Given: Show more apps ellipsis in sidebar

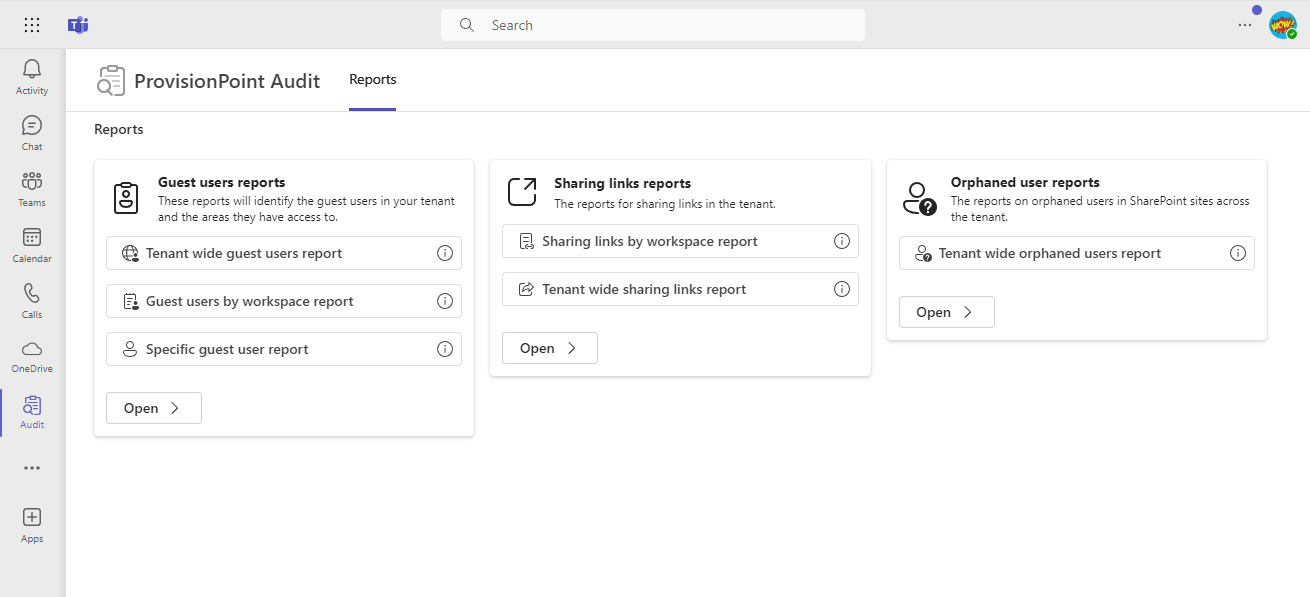Looking at the screenshot, I should [x=32, y=468].
